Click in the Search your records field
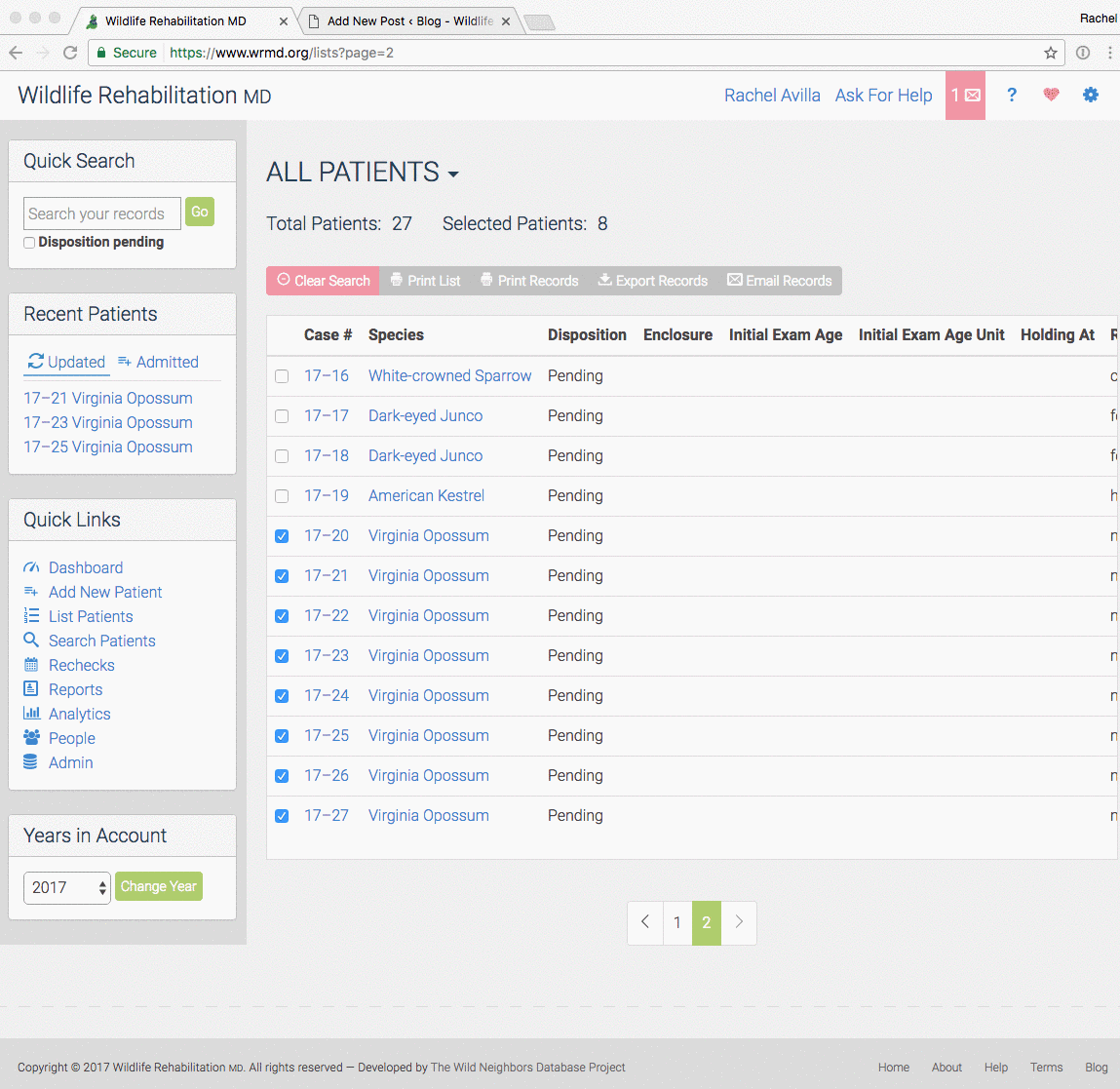Image resolution: width=1120 pixels, height=1089 pixels. coord(102,214)
